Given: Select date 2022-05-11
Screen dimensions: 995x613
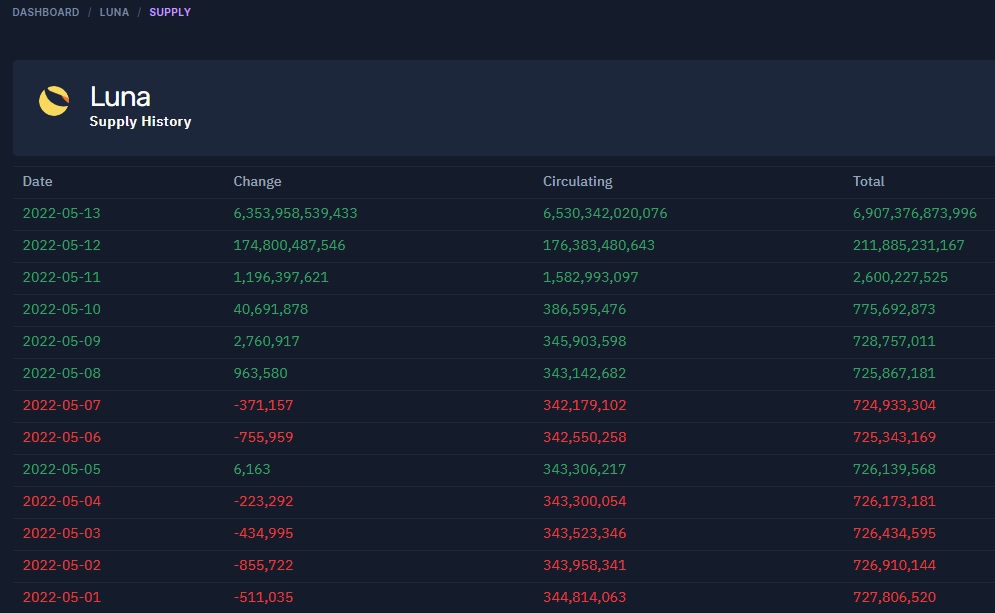Looking at the screenshot, I should tap(62, 277).
